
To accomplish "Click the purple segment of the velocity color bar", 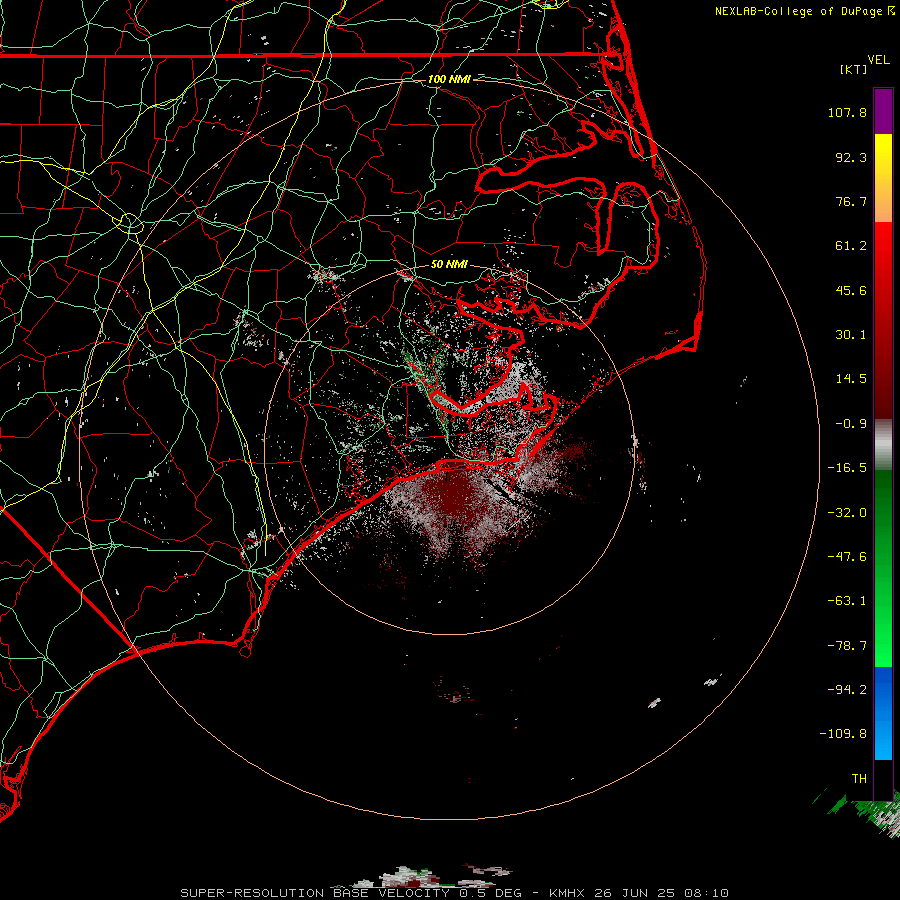I will 883,111.
